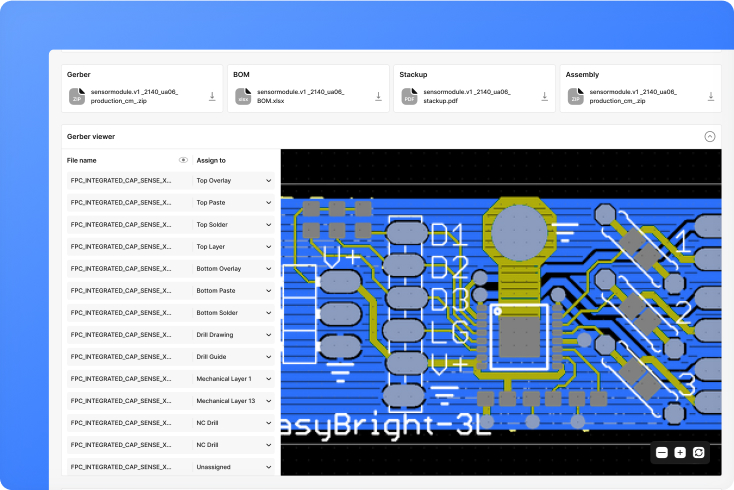Open the Top Overlay assignment dropdown
The width and height of the screenshot is (734, 490).
233,181
